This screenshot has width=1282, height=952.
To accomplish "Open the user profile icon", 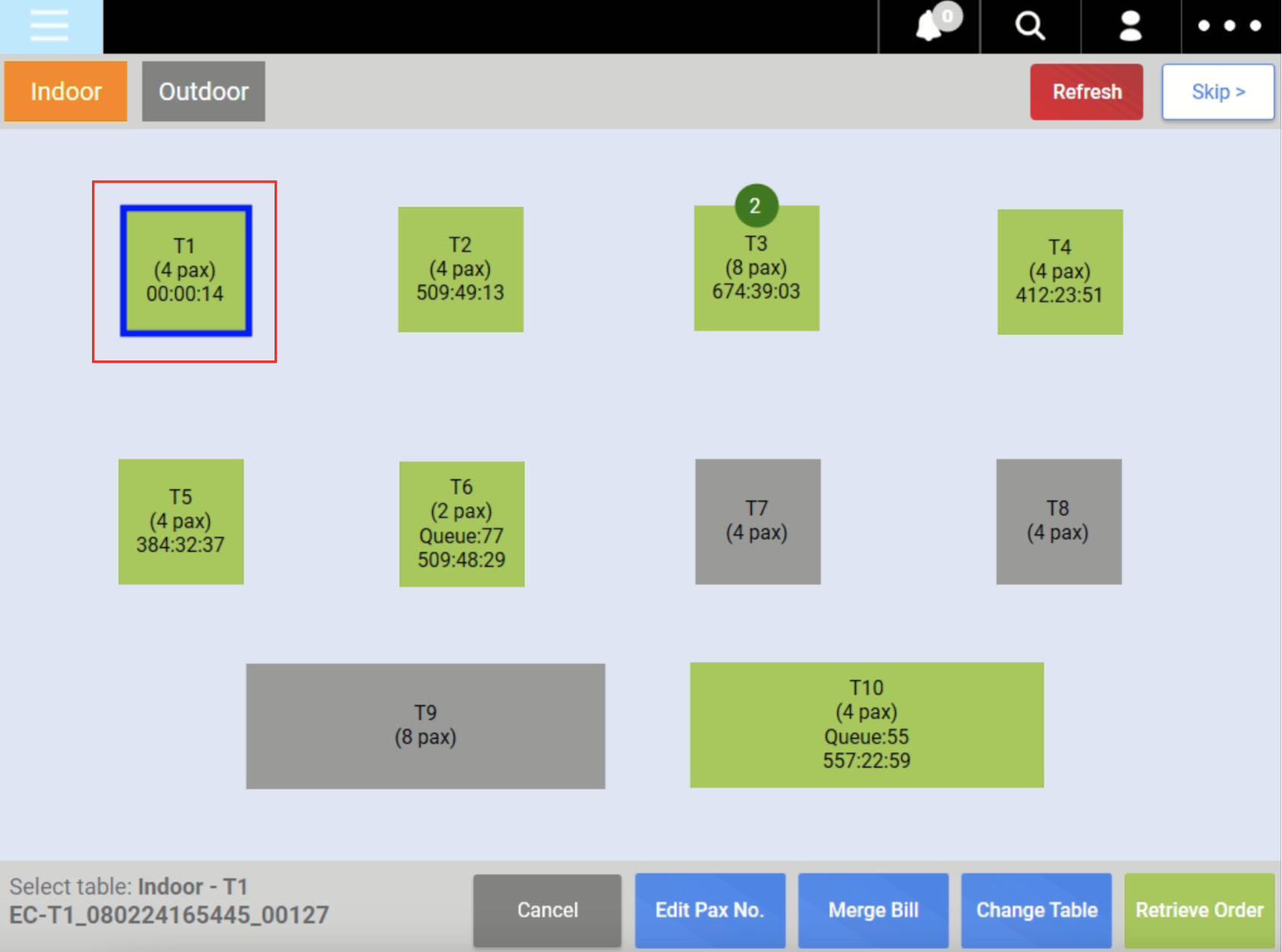I will click(1130, 27).
